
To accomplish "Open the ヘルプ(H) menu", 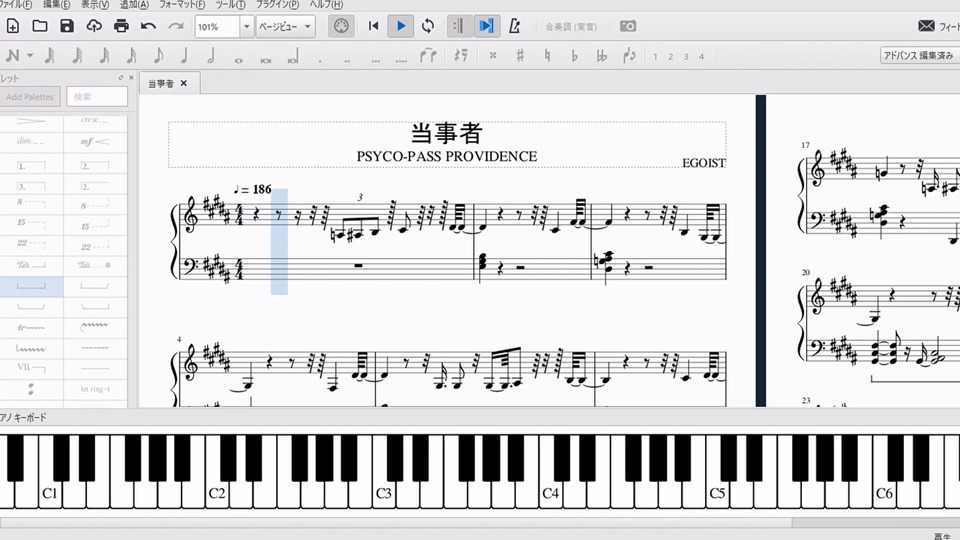I will click(326, 4).
